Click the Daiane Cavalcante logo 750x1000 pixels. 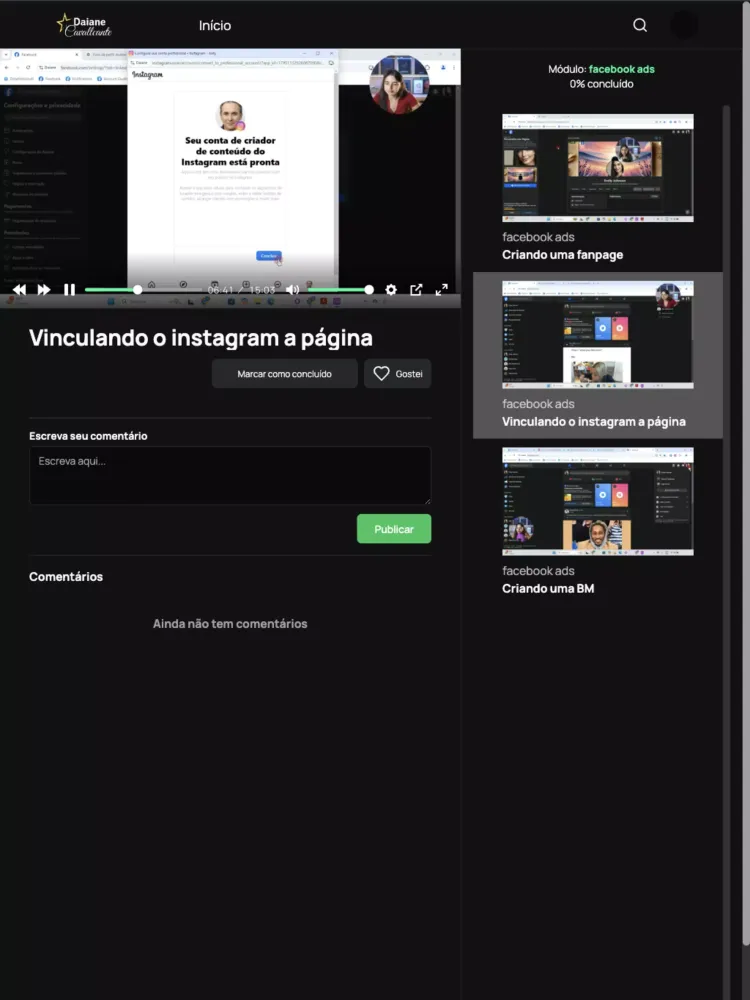(84, 25)
